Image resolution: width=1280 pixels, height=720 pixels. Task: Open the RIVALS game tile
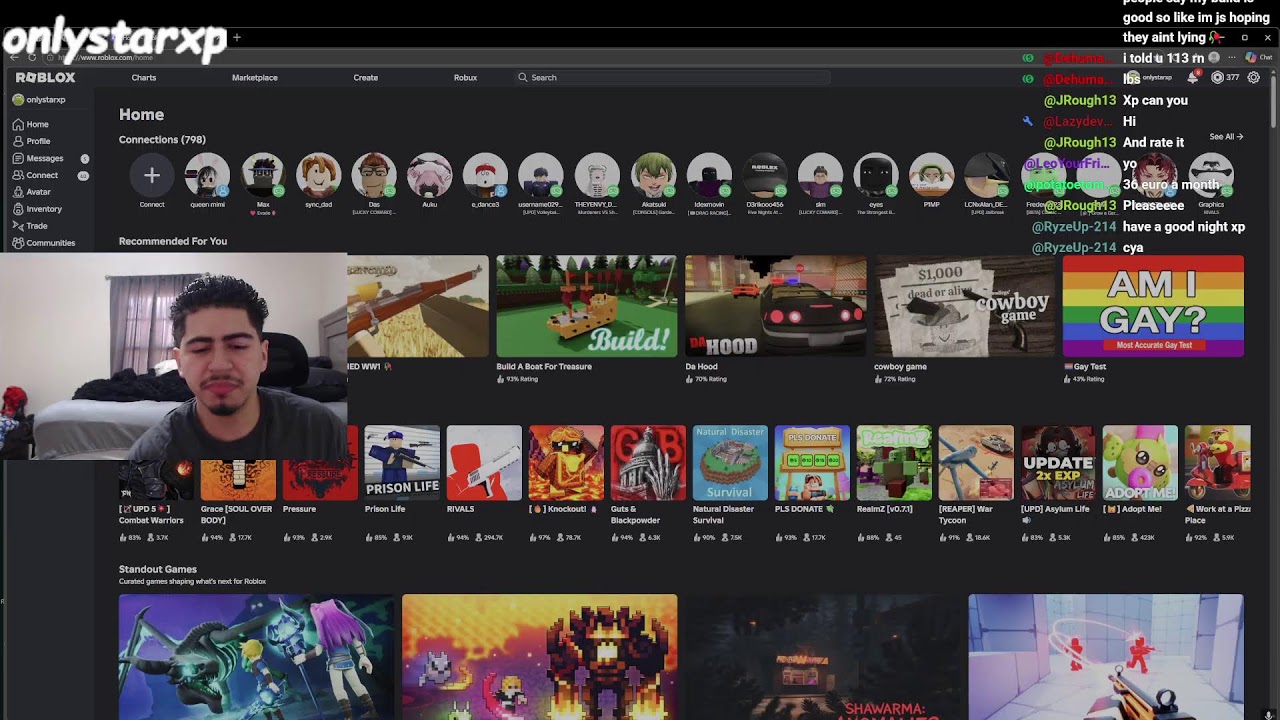pyautogui.click(x=484, y=463)
